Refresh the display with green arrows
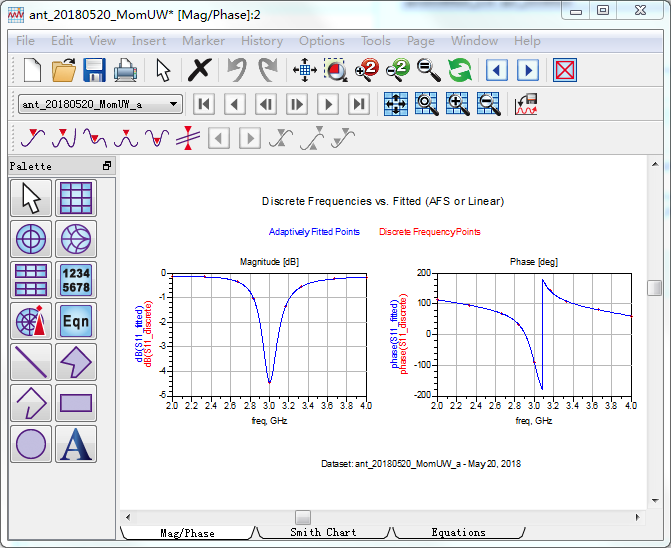Viewport: 671px width, 548px height. (x=460, y=70)
